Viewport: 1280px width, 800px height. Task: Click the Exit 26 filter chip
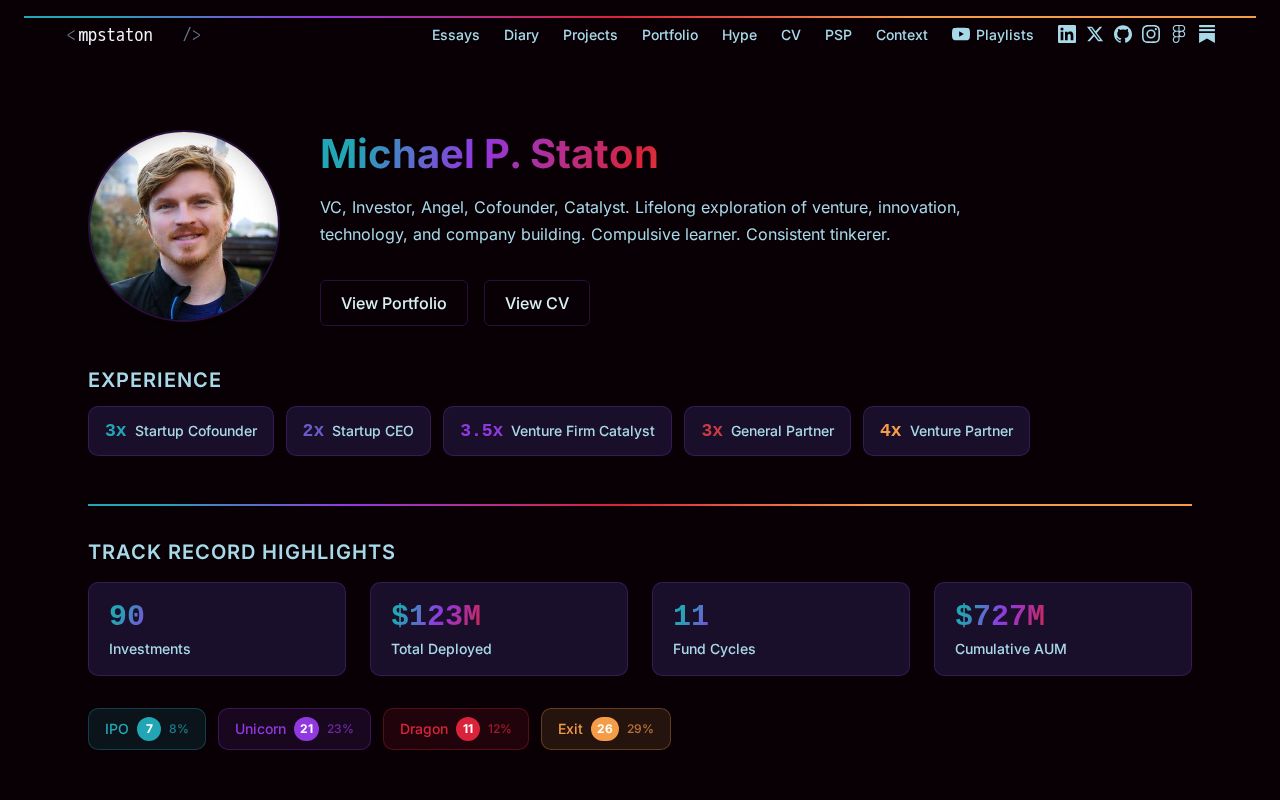coord(606,729)
